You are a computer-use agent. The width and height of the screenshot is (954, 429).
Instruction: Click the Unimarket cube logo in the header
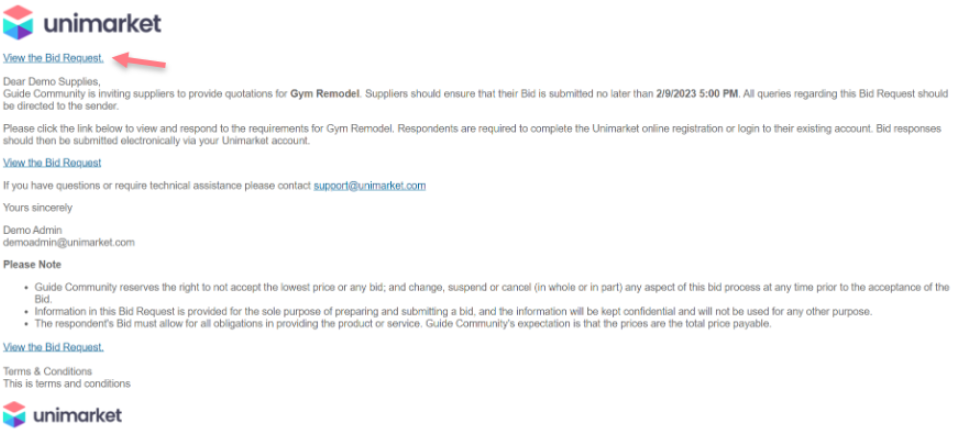[x=19, y=21]
